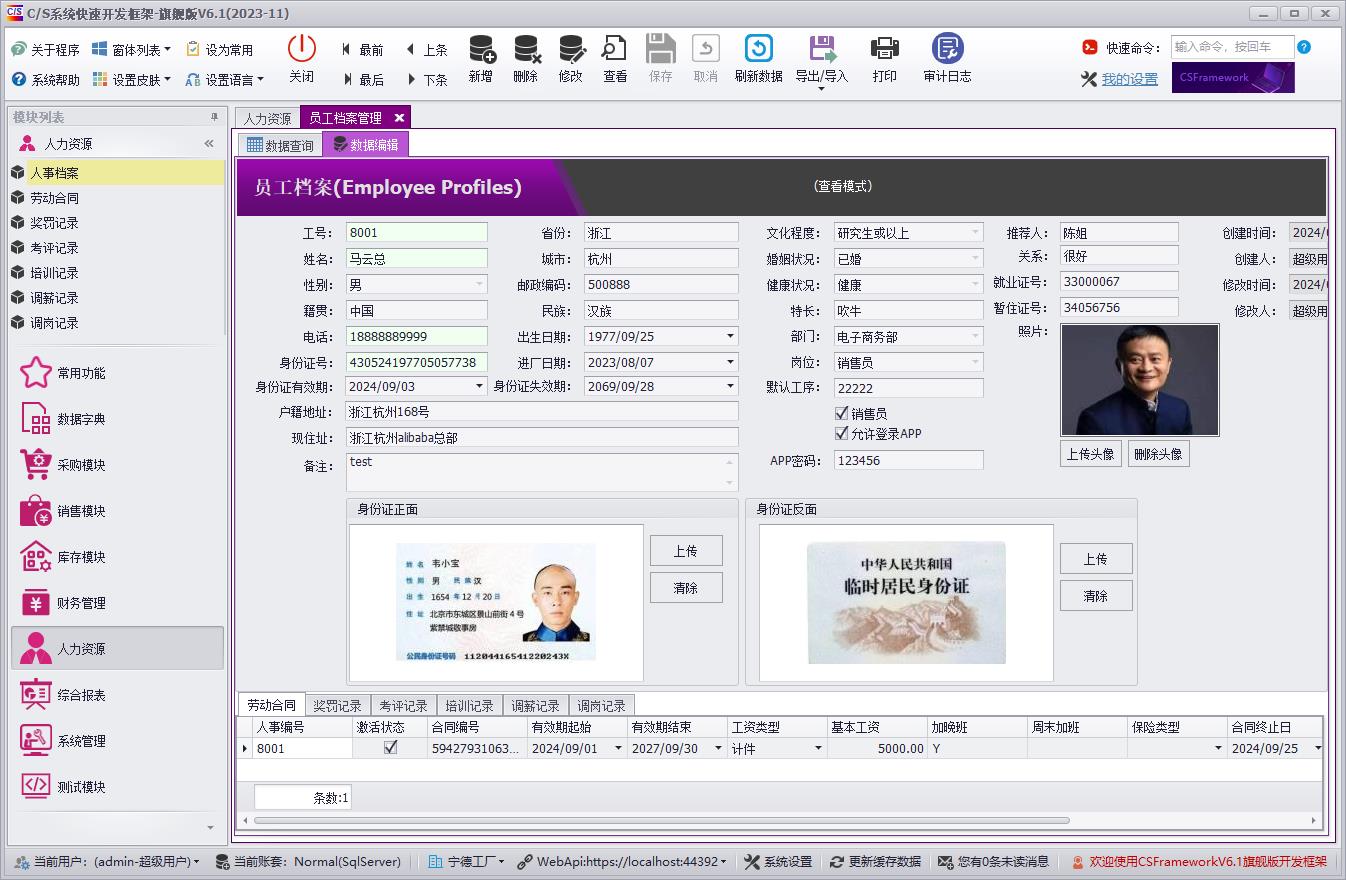Open the 奖罚记录 tab at the bottom

[x=337, y=704]
